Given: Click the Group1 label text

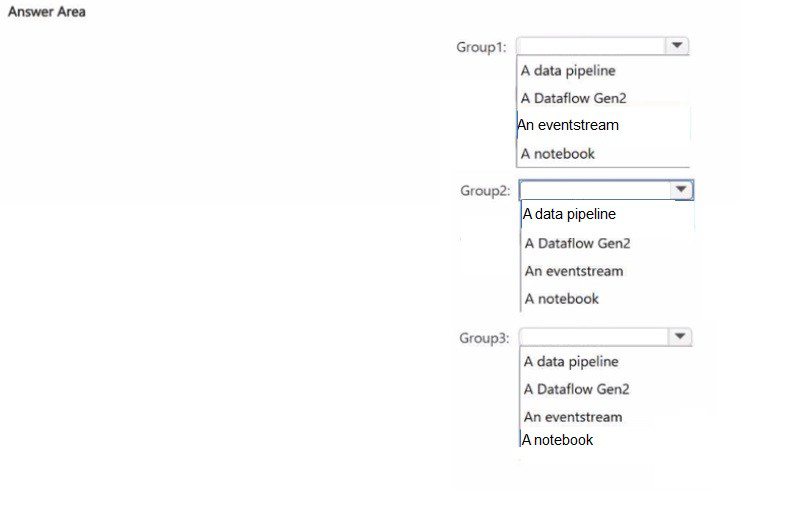Looking at the screenshot, I should tap(481, 47).
